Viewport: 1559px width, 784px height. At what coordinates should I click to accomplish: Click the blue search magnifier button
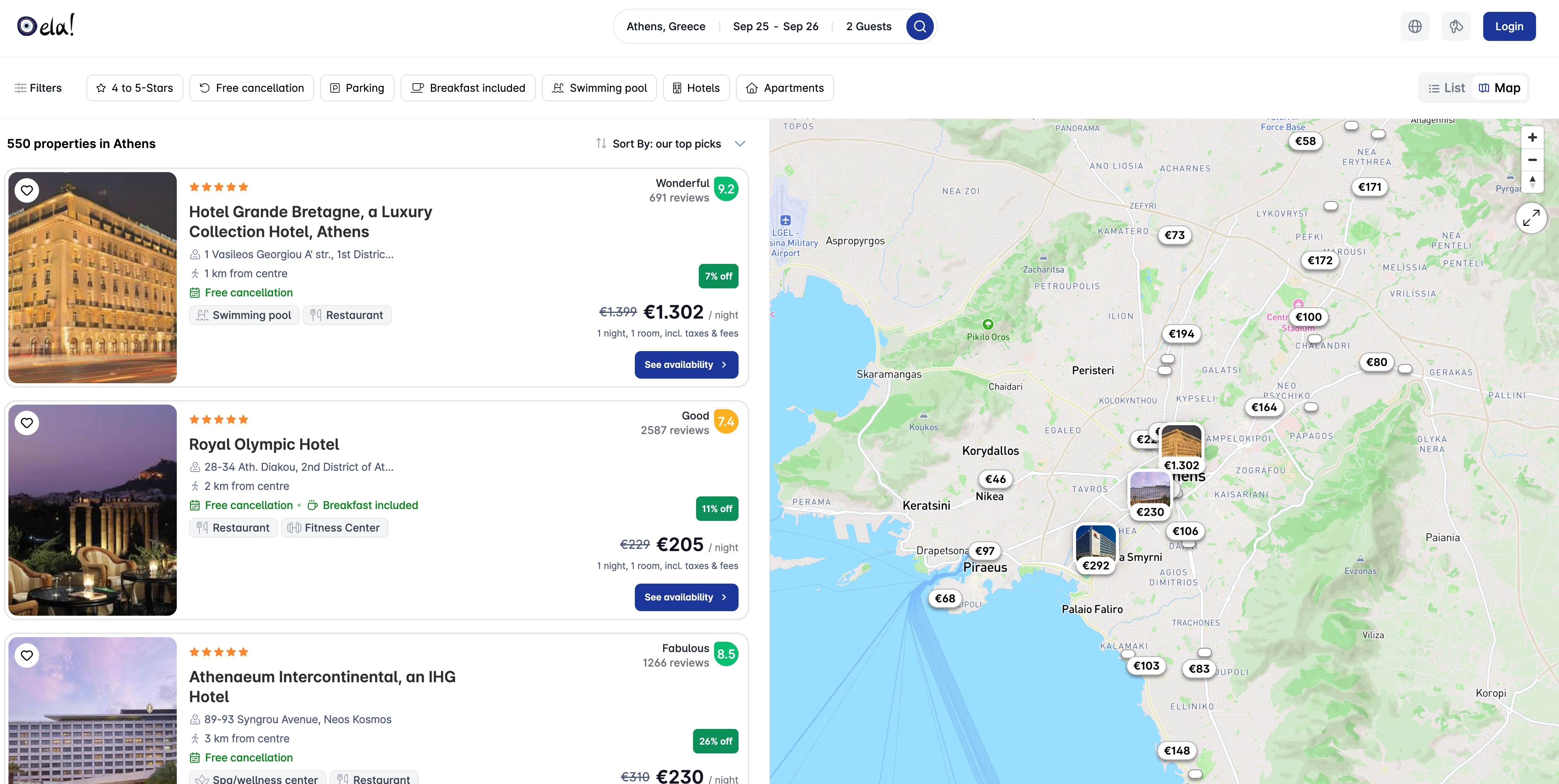tap(919, 27)
